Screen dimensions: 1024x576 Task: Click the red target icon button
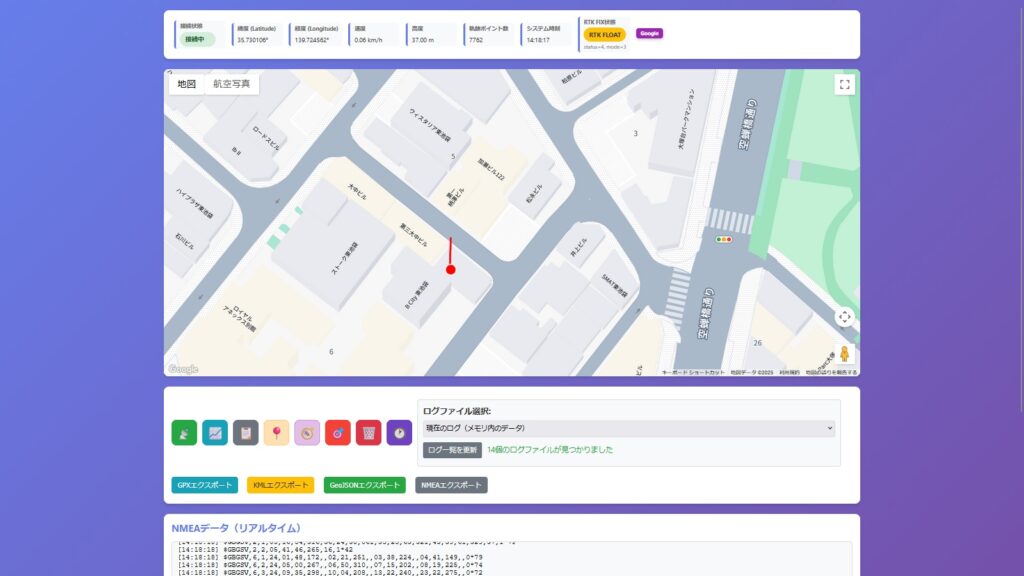(x=338, y=433)
